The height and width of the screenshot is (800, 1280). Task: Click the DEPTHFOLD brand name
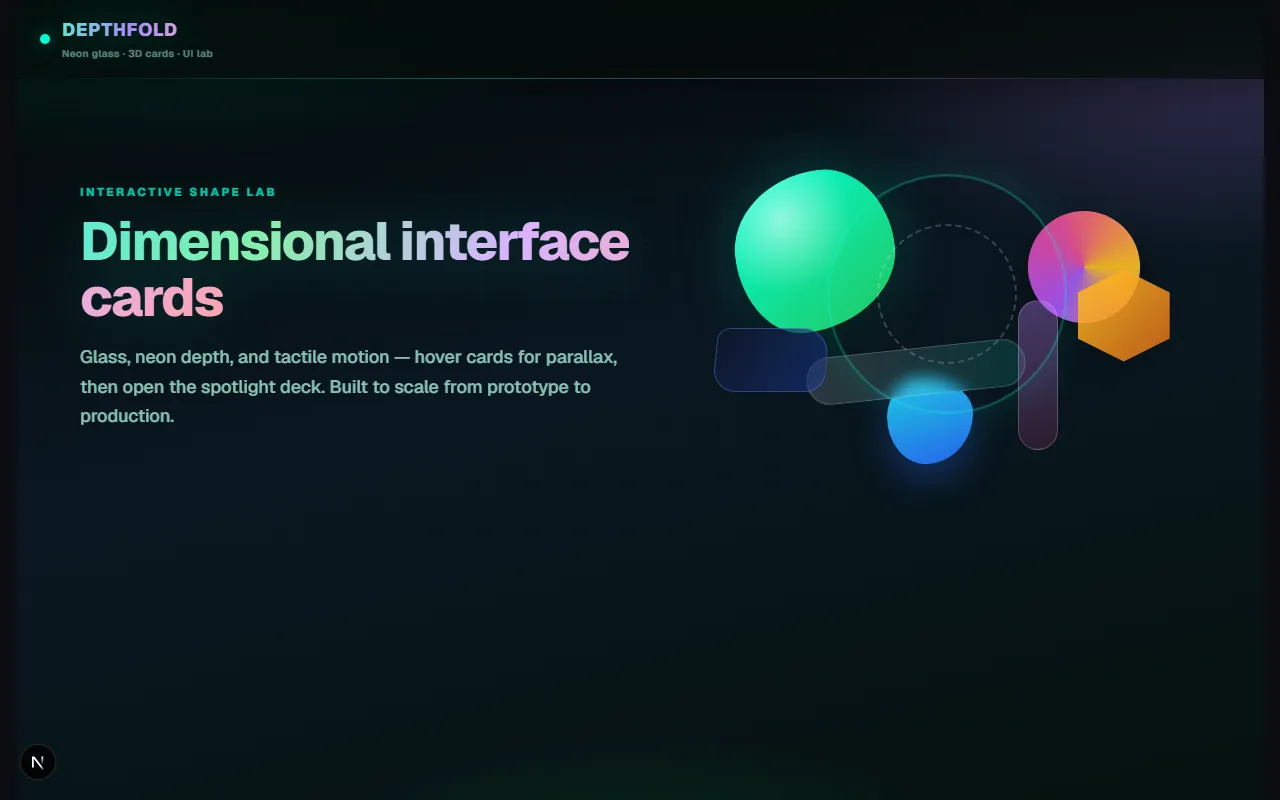119,30
